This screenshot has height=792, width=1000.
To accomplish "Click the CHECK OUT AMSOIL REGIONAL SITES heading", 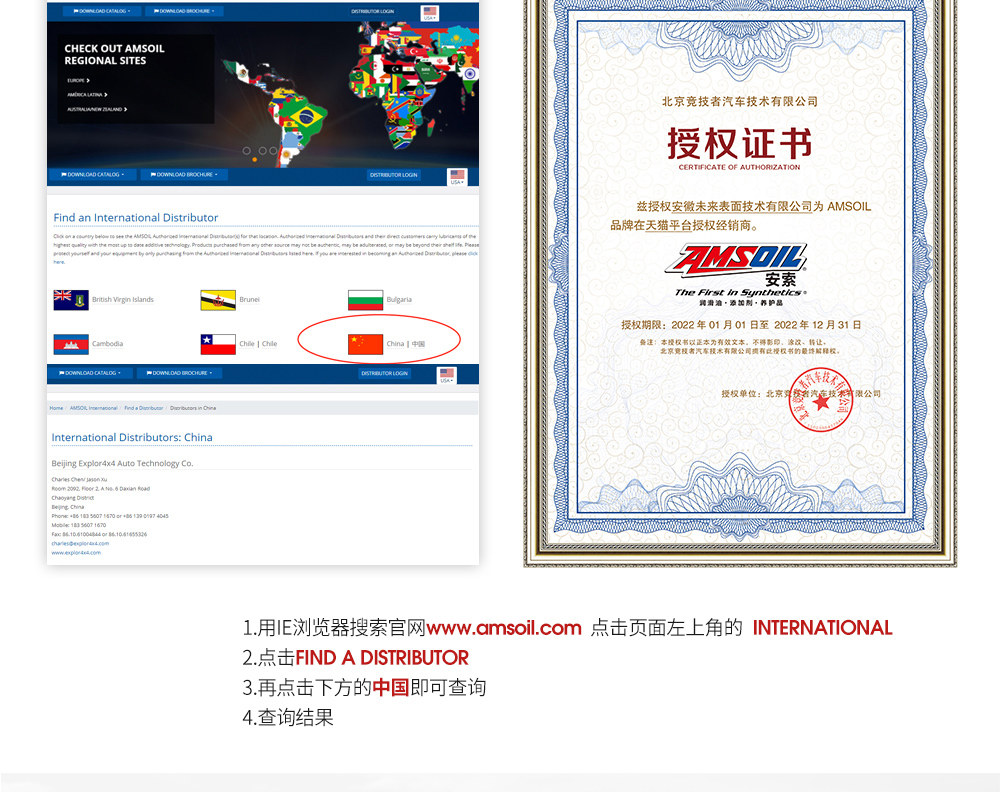I will tap(114, 54).
